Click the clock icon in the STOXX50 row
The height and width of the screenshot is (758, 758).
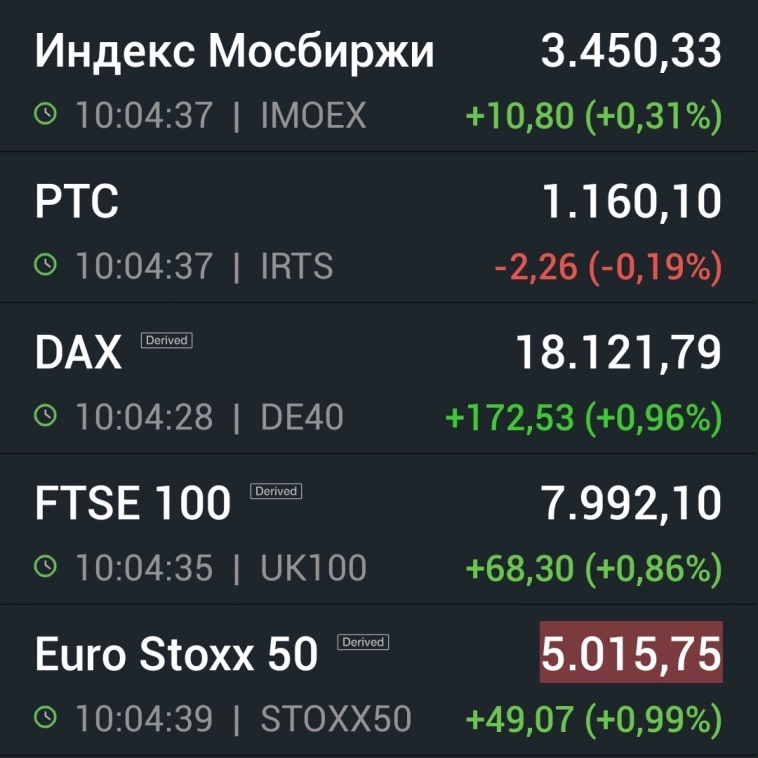pyautogui.click(x=45, y=717)
